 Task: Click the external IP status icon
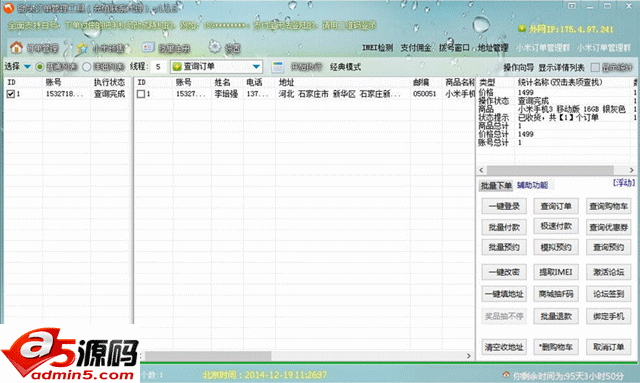522,29
